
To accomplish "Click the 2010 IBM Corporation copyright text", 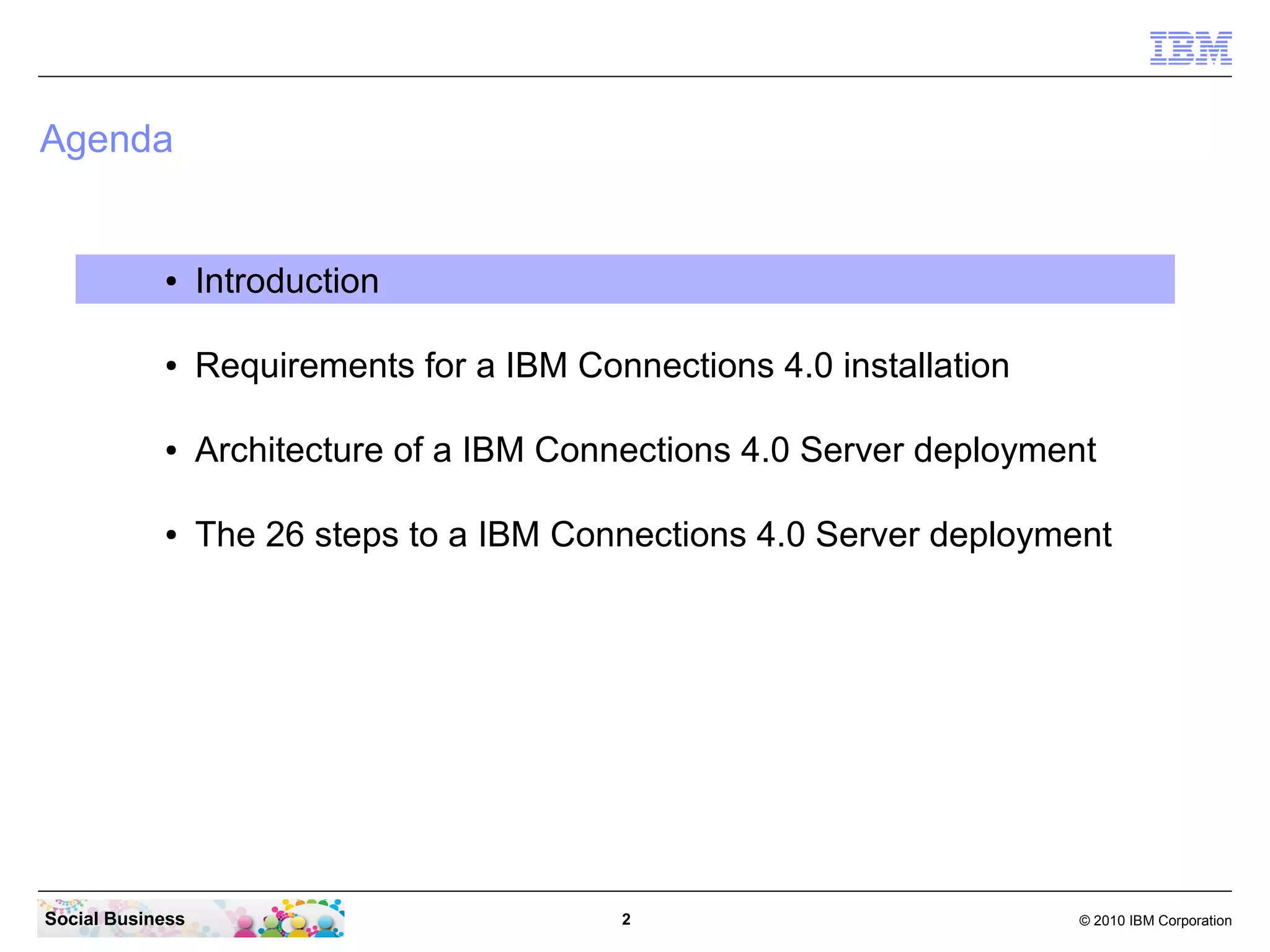I will pyautogui.click(x=1155, y=920).
